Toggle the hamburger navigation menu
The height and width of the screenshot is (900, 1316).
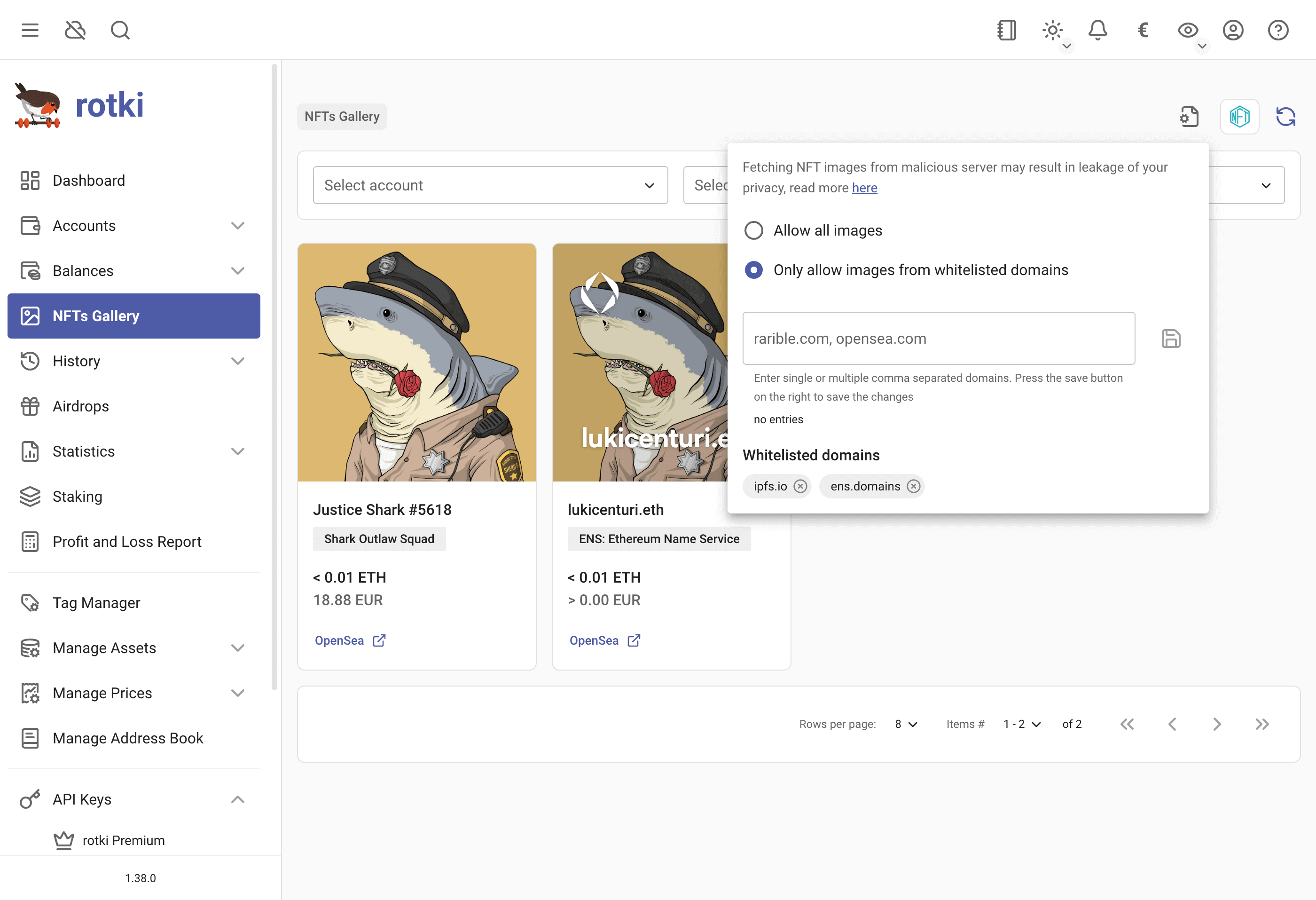30,30
